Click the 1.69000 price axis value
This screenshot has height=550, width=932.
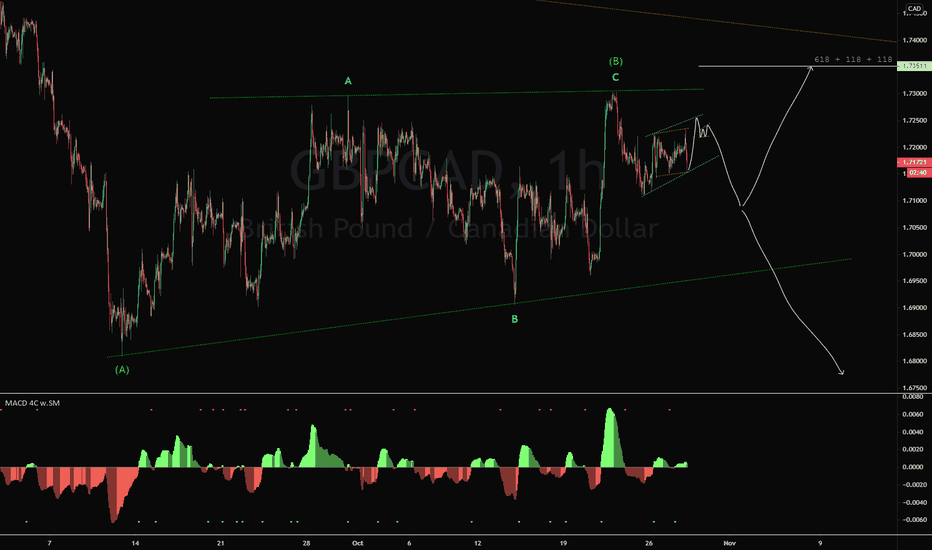point(915,308)
